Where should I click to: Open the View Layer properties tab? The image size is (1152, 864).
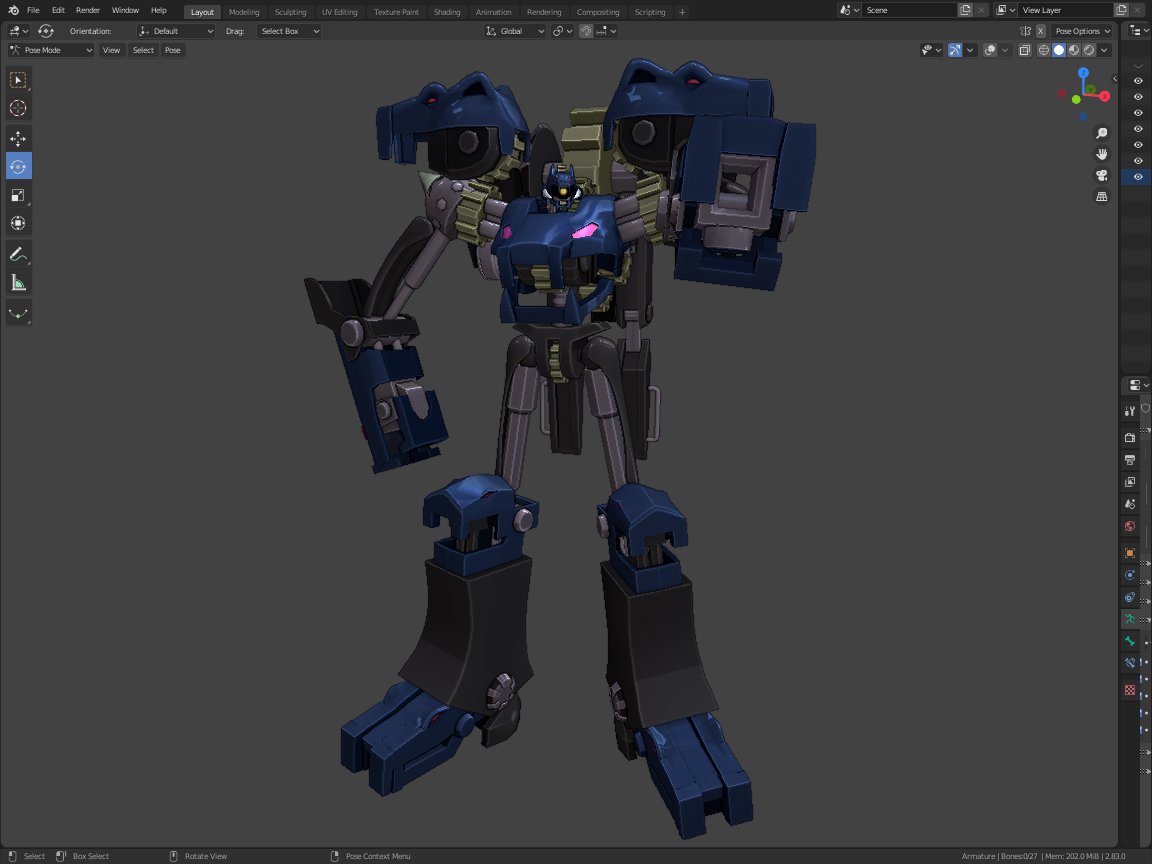[1130, 482]
